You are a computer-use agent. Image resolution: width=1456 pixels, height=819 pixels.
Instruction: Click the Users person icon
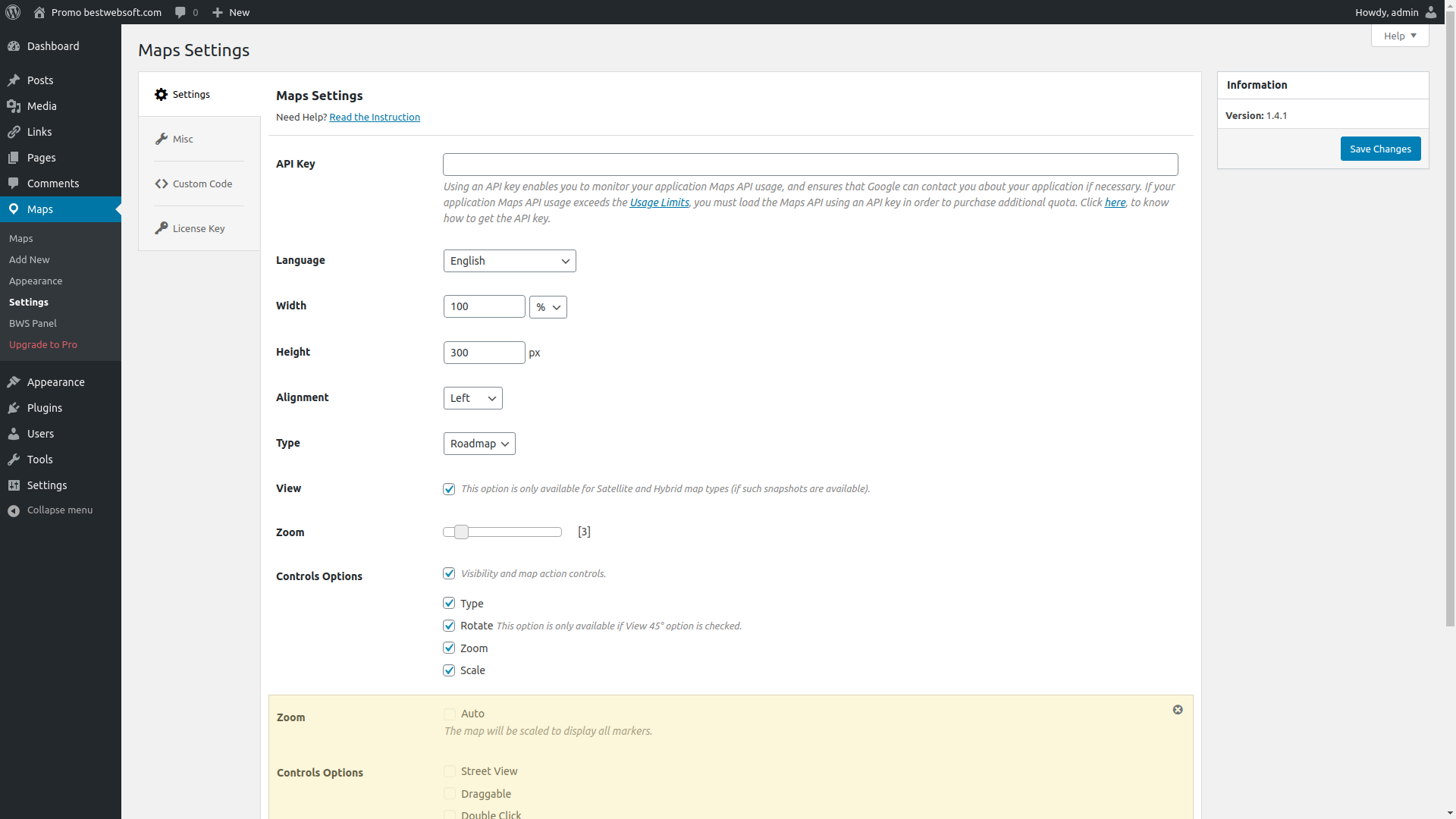[x=14, y=434]
